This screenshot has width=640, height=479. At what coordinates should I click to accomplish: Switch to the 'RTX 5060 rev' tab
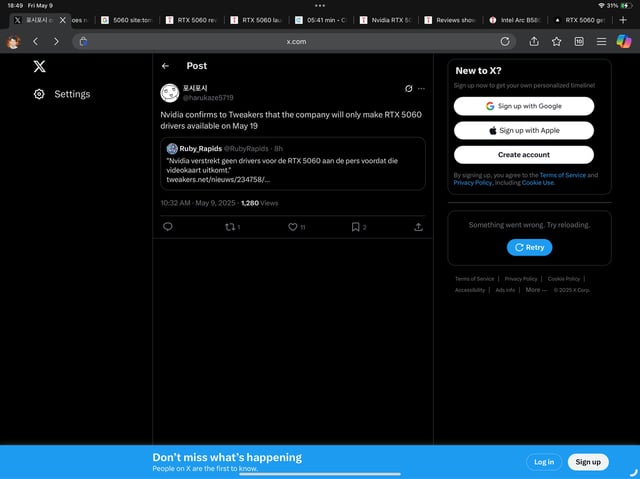191,20
